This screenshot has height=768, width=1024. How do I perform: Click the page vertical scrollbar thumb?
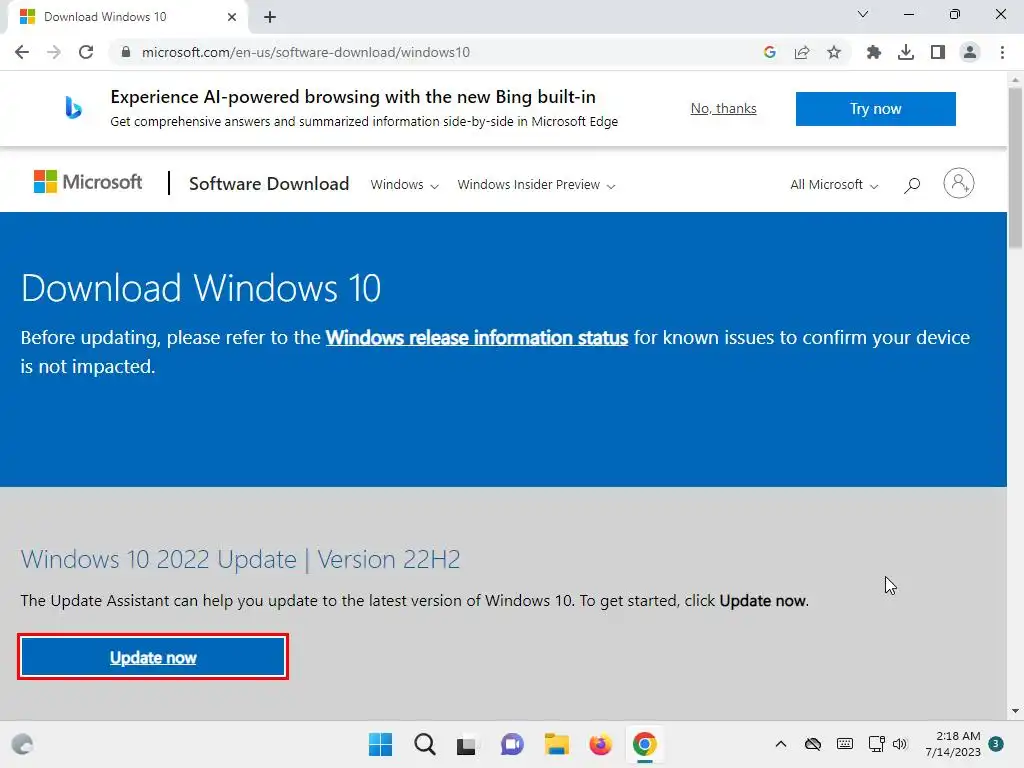[x=1015, y=167]
